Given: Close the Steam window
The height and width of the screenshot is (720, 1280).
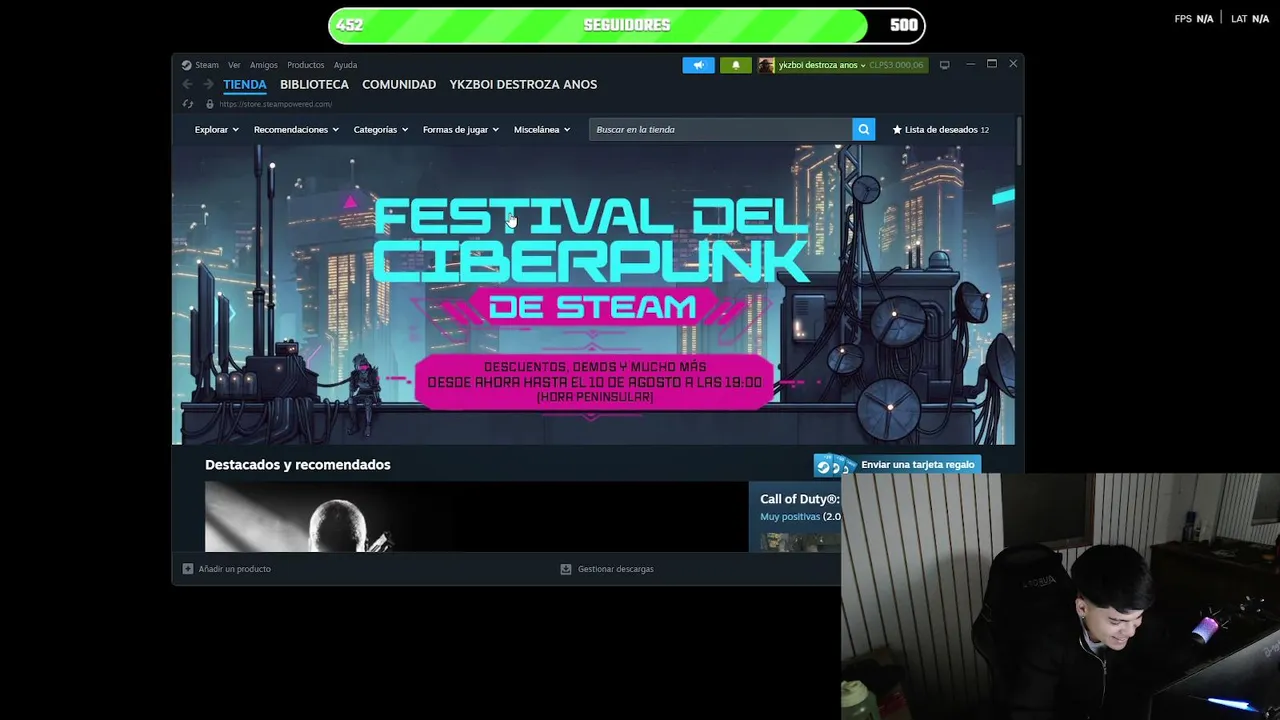Looking at the screenshot, I should pos(1013,64).
